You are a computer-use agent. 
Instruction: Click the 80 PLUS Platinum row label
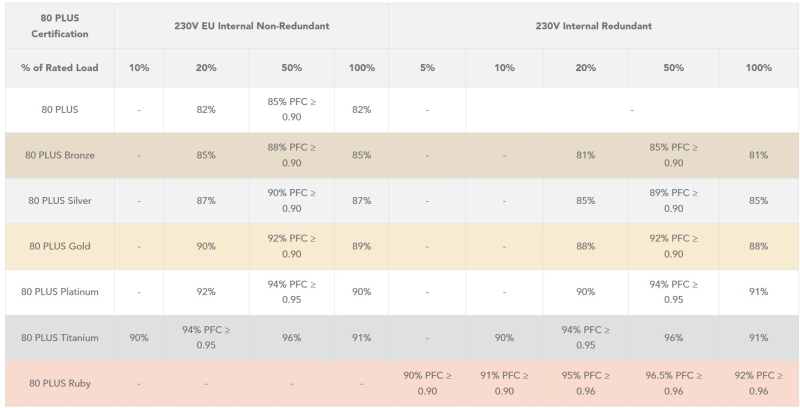point(57,292)
